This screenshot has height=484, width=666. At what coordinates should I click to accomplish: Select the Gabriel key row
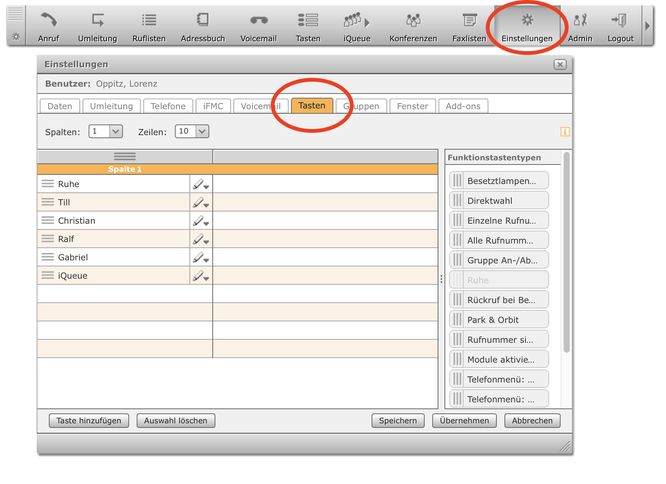point(113,257)
